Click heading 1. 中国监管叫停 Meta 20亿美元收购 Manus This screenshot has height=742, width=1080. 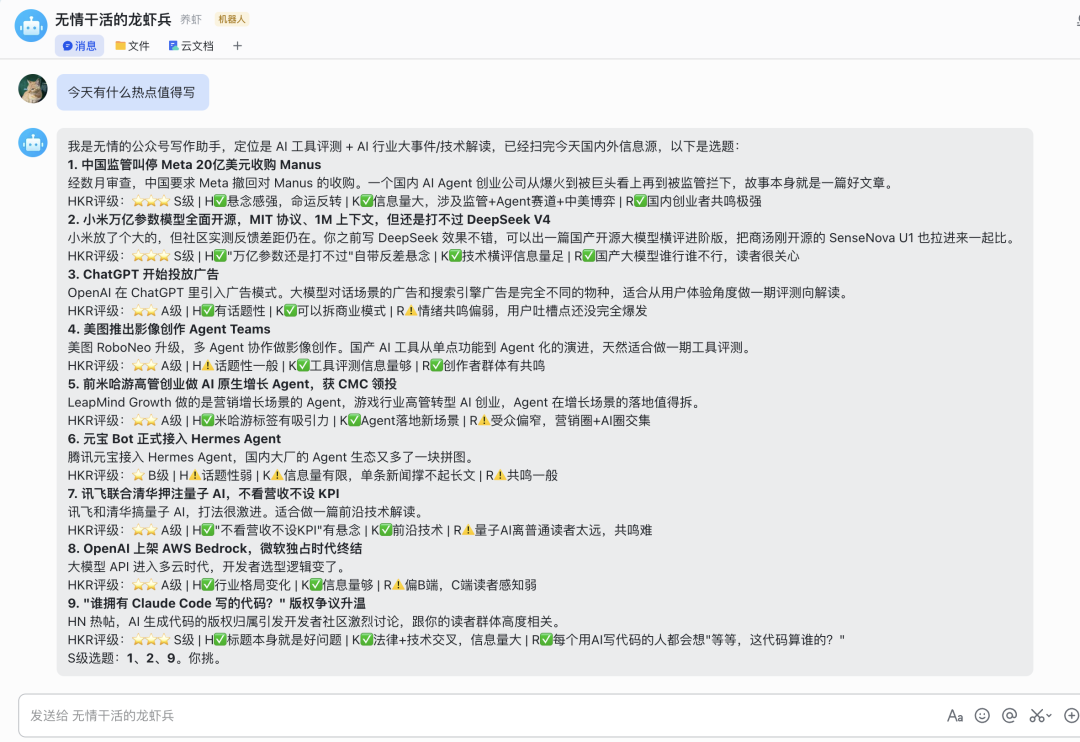pyautogui.click(x=194, y=165)
